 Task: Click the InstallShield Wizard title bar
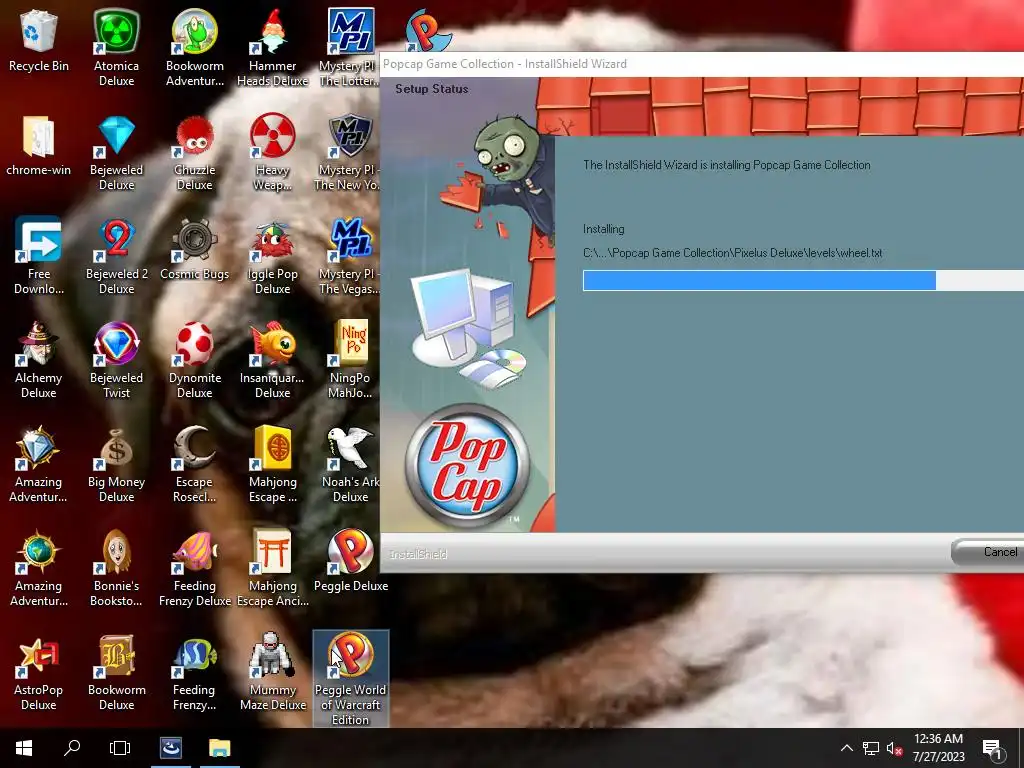701,64
